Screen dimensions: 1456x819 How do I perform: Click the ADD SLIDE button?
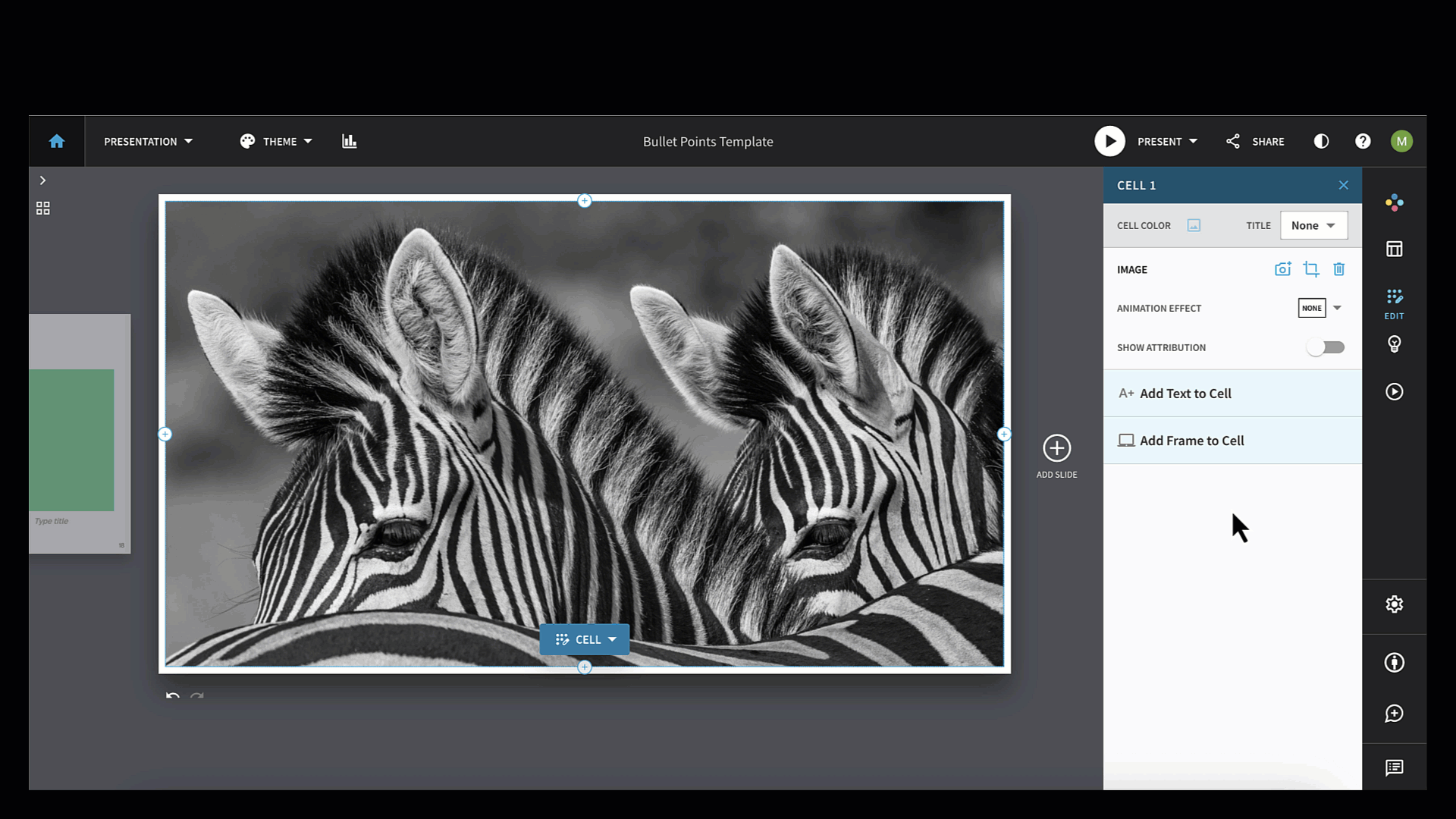pyautogui.click(x=1056, y=457)
